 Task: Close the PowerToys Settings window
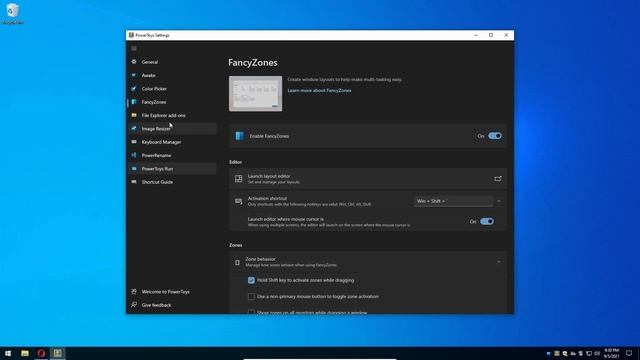click(506, 35)
